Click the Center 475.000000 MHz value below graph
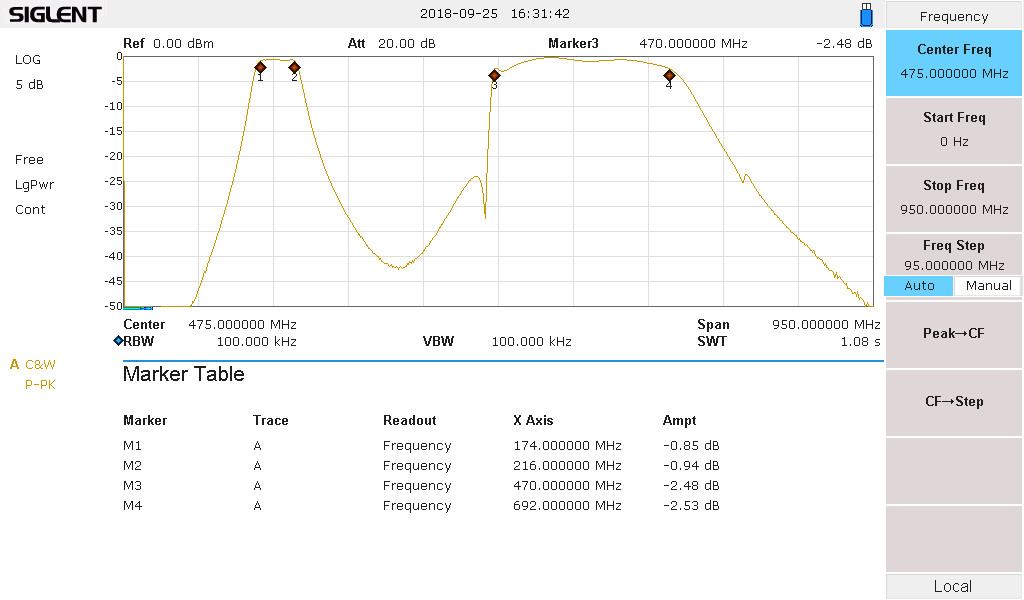1024x600 pixels. [242, 324]
